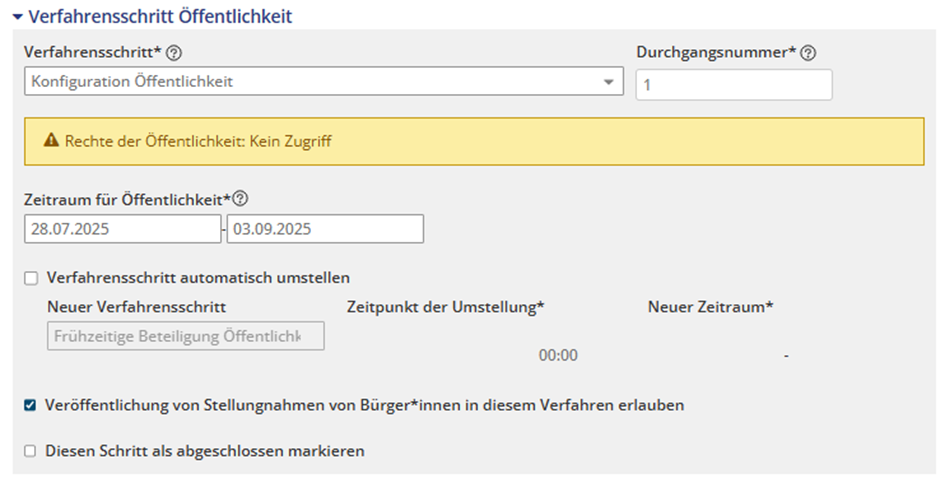The height and width of the screenshot is (483, 945).
Task: Uncheck Veröffentlichung von Stellungnahmen checkbox
Action: coord(31,406)
